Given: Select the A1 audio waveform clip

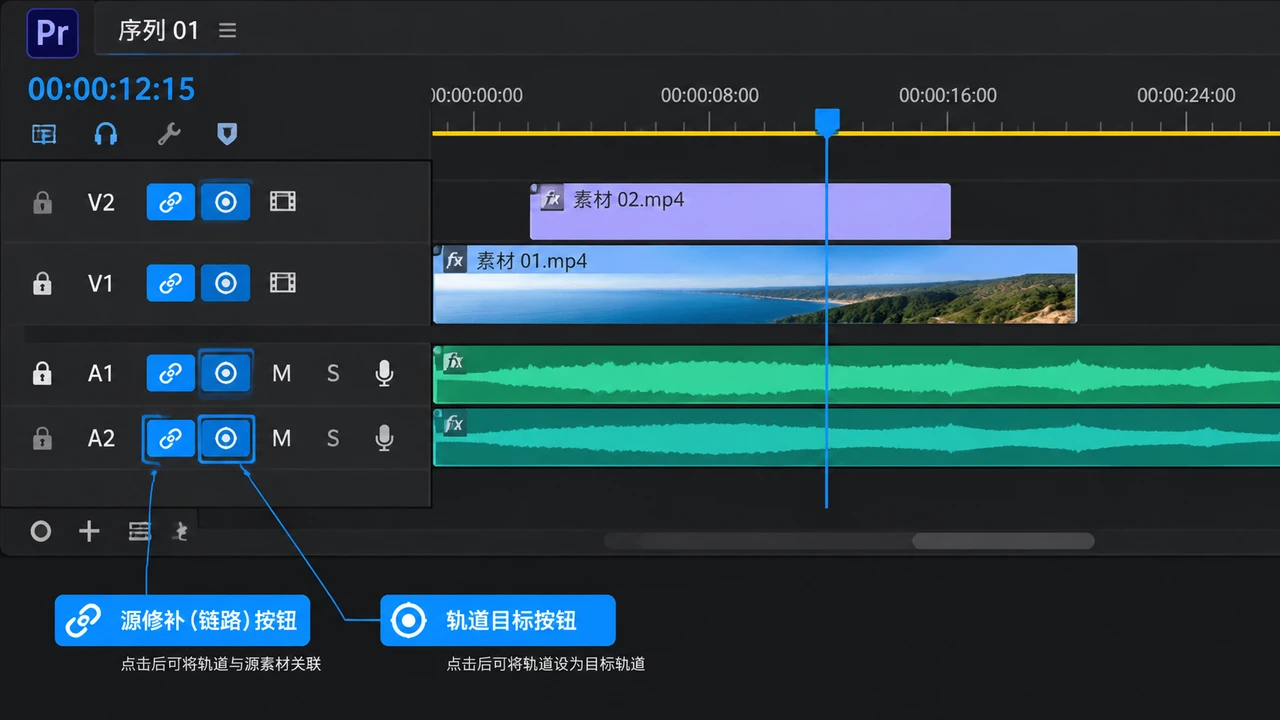Looking at the screenshot, I should pos(856,374).
